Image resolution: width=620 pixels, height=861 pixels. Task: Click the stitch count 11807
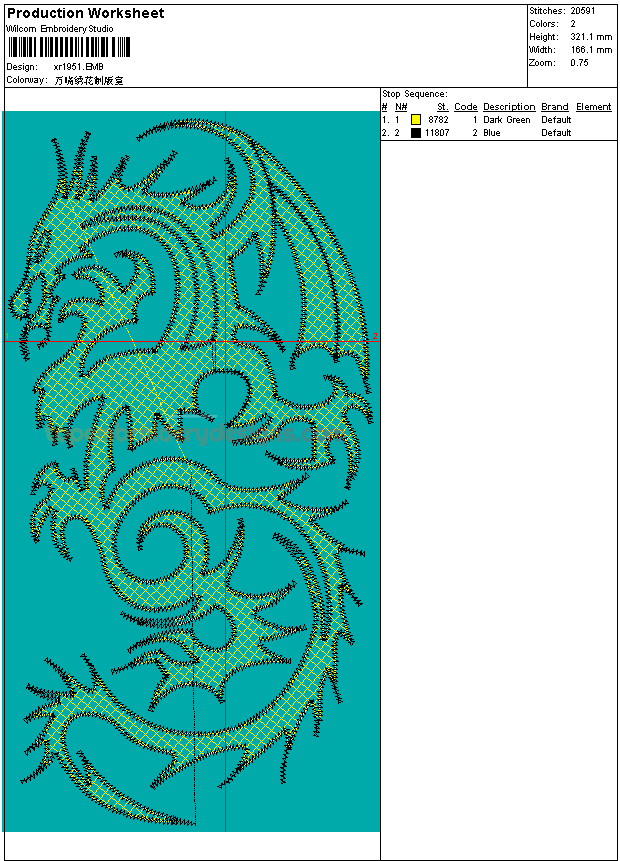tap(437, 133)
